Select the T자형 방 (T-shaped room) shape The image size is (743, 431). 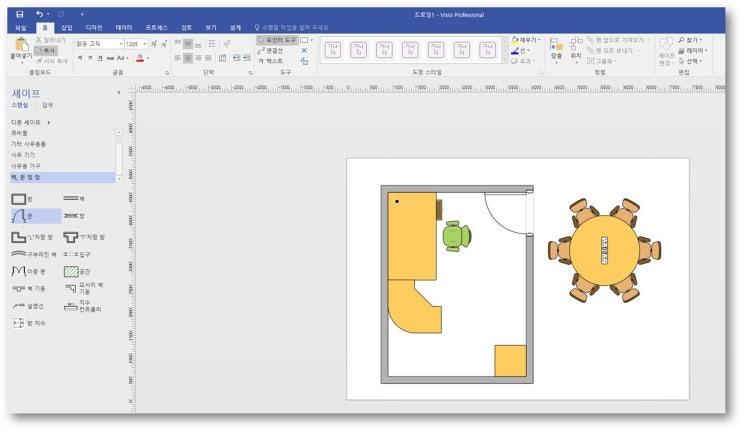pos(84,237)
